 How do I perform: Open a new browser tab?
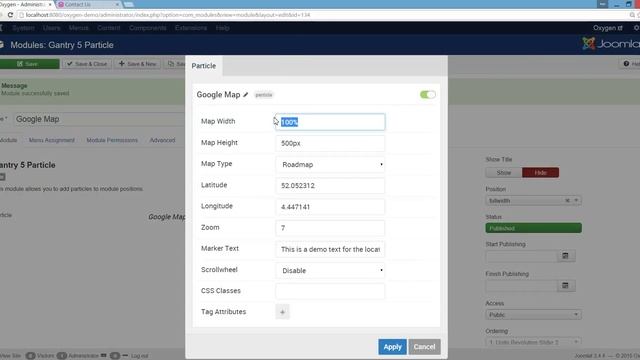129,4
